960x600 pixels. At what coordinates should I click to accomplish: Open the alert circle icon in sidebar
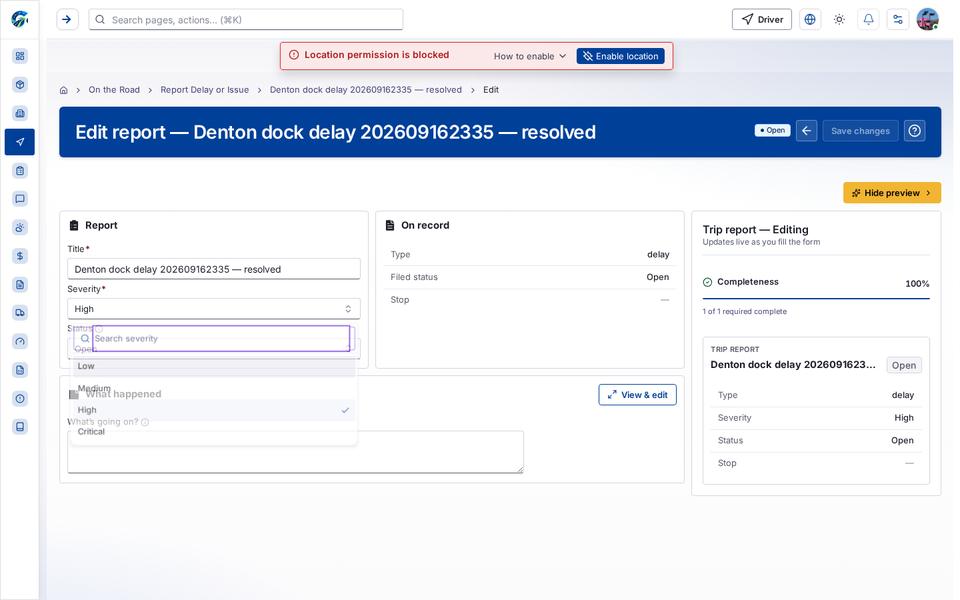20,399
